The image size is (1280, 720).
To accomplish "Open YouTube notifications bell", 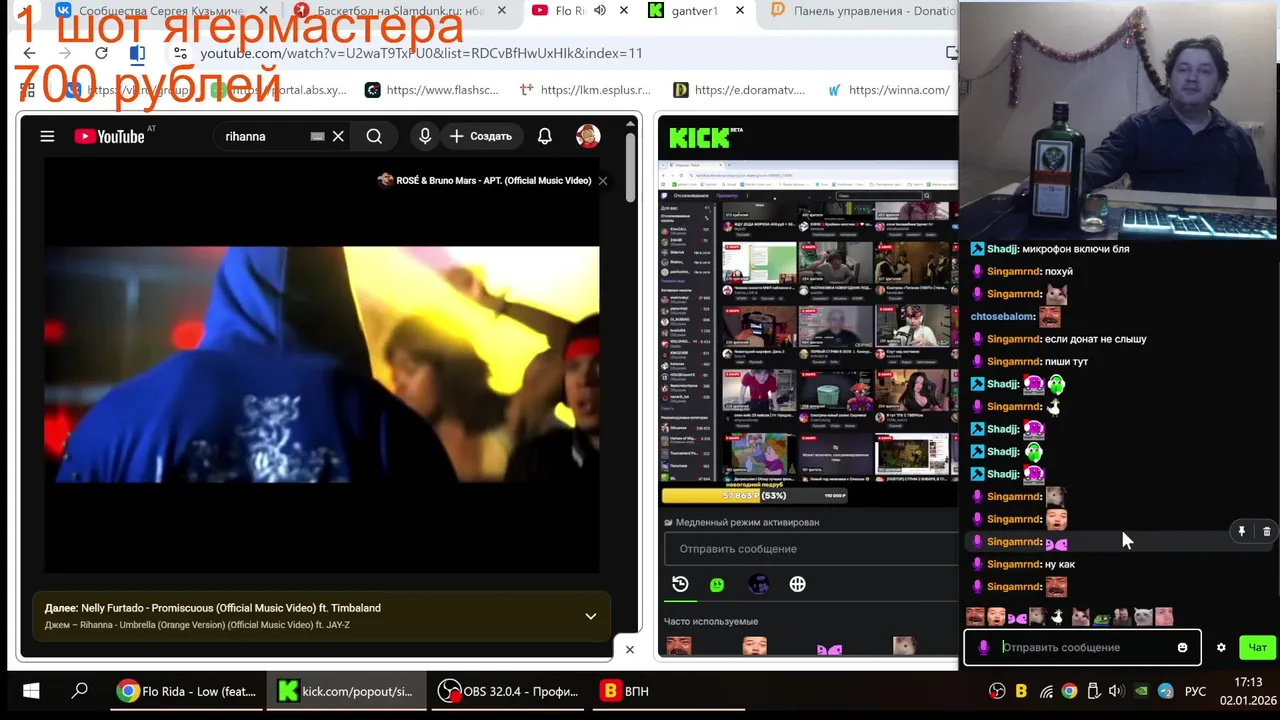I will [545, 136].
